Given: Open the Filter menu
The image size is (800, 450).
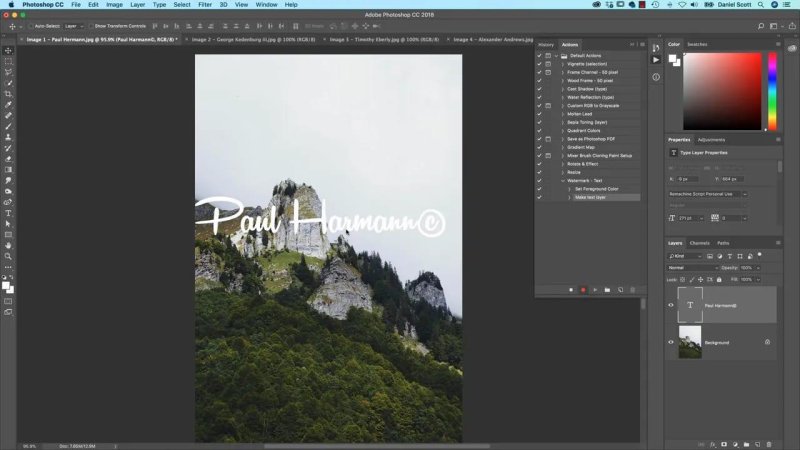Looking at the screenshot, I should coord(205,5).
